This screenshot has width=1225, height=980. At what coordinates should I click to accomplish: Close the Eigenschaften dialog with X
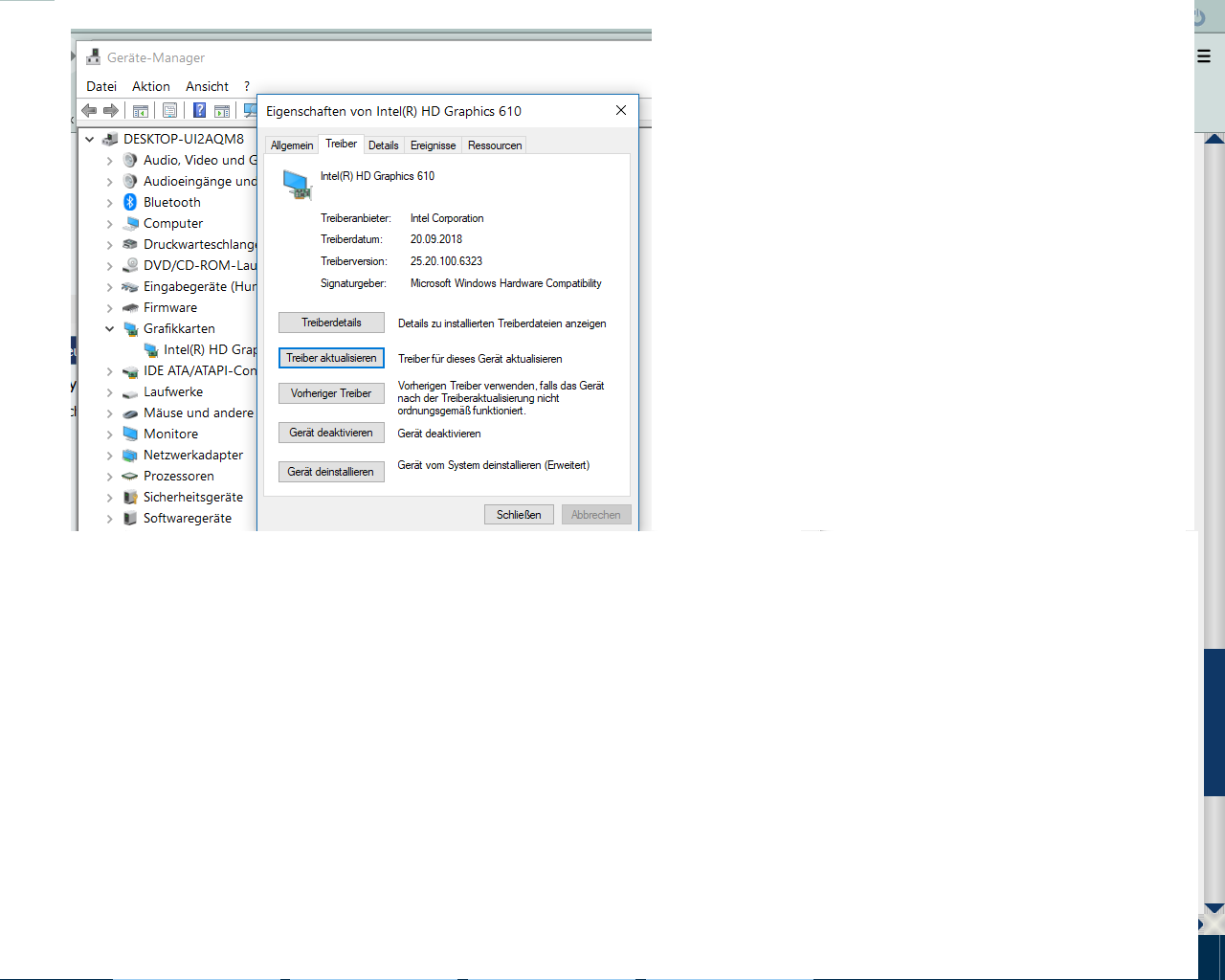(621, 110)
